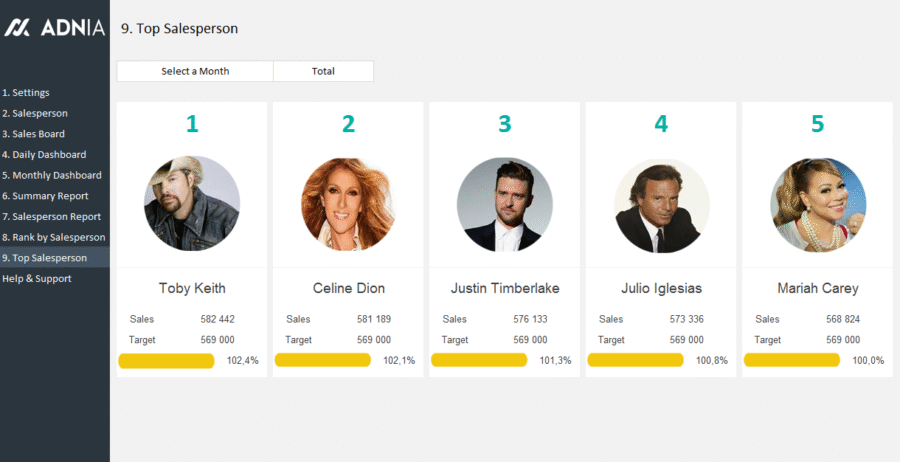
Task: Open the Help & Support link
Action: (37, 279)
